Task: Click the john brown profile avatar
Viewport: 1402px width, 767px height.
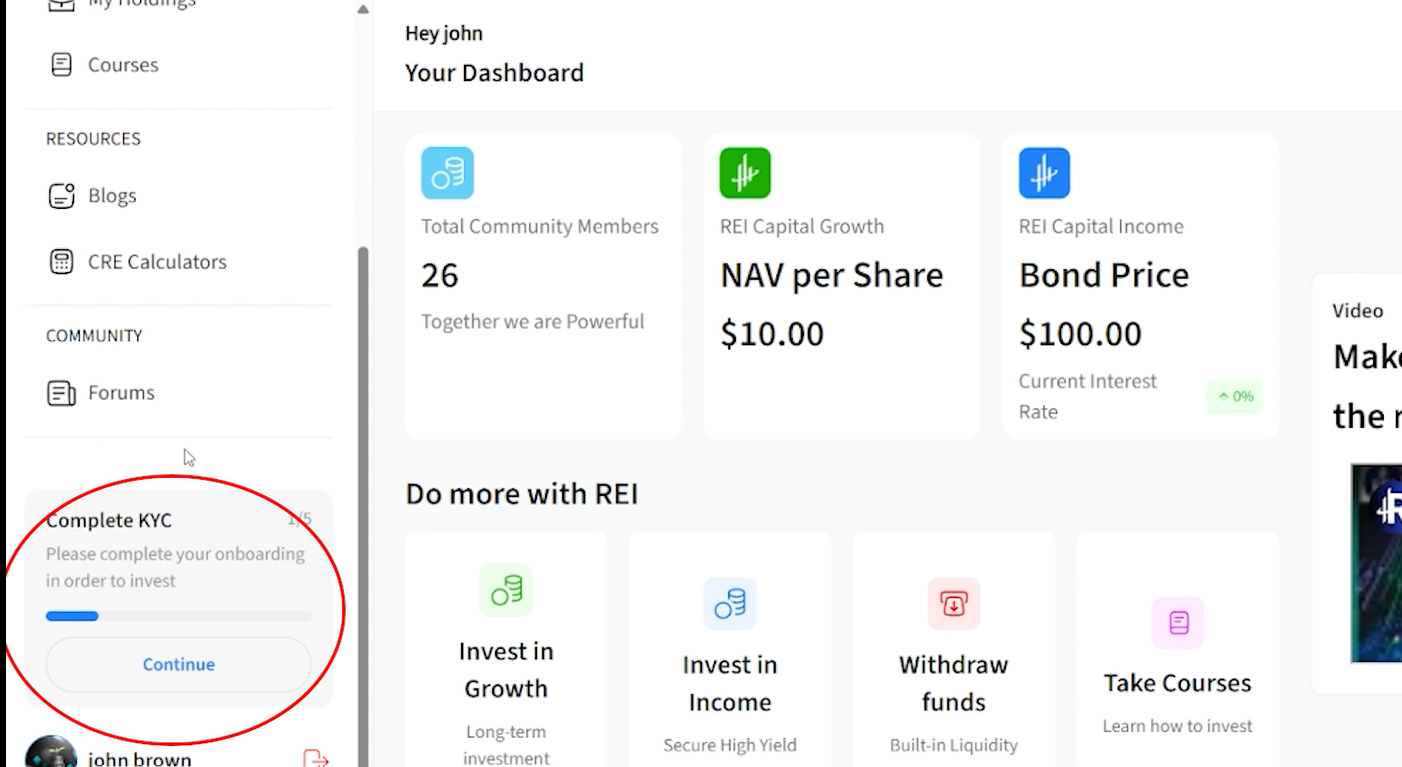Action: (x=50, y=754)
